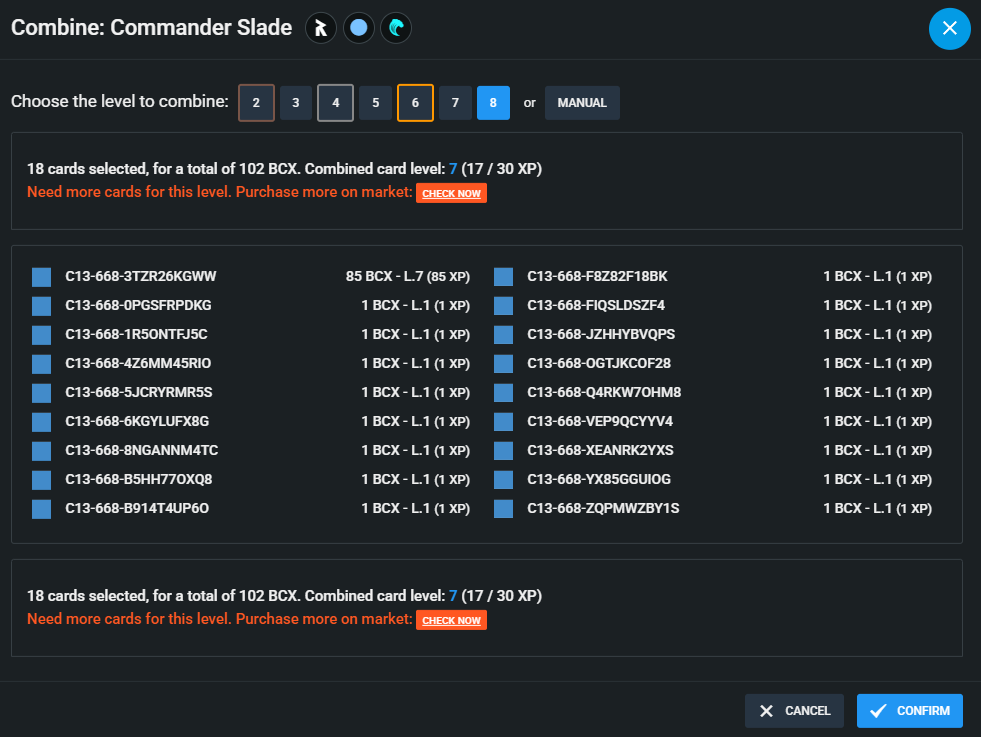Choose level 4 to combine
This screenshot has height=737, width=981.
[335, 103]
